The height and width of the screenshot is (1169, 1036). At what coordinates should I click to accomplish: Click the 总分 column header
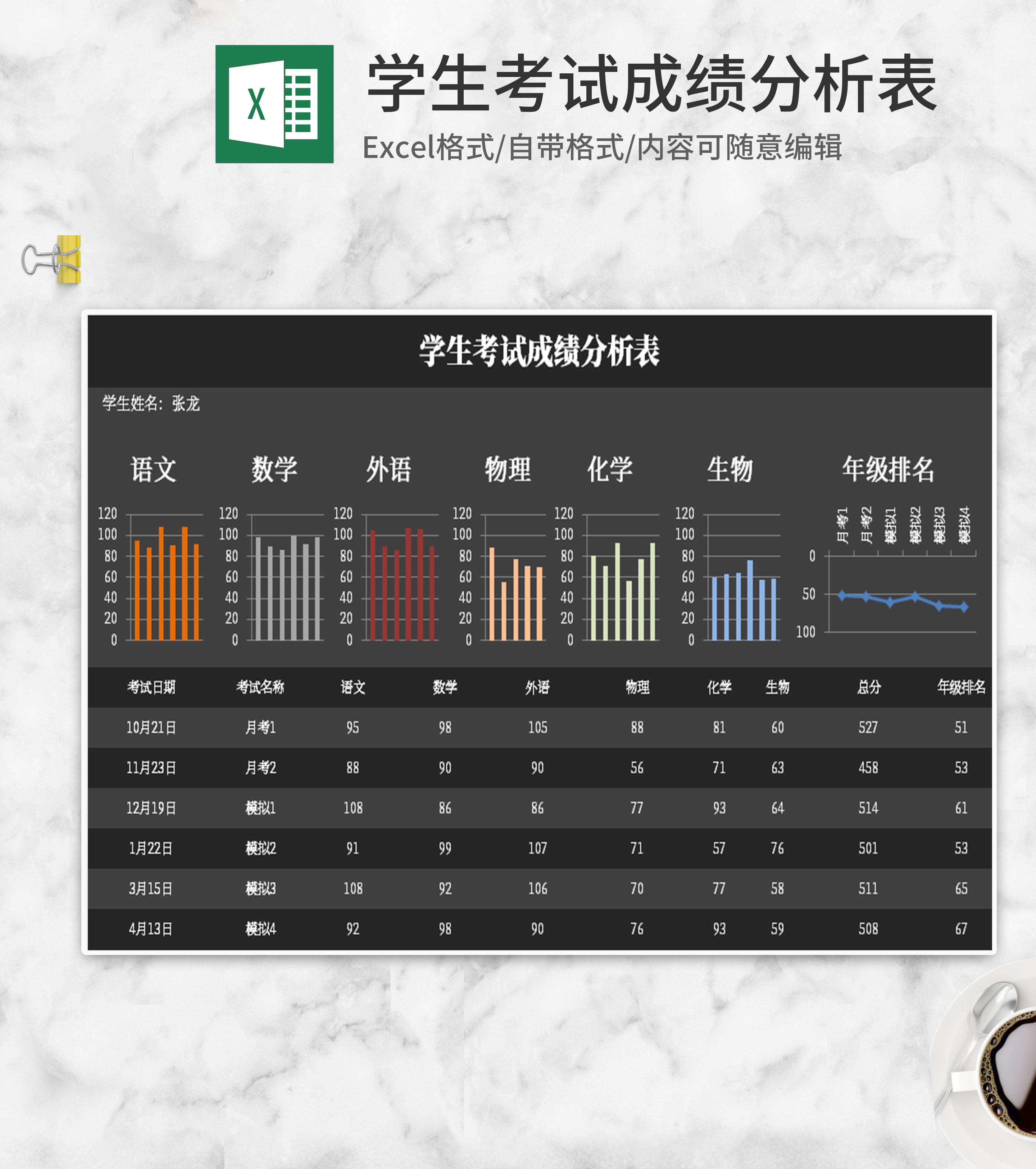868,687
